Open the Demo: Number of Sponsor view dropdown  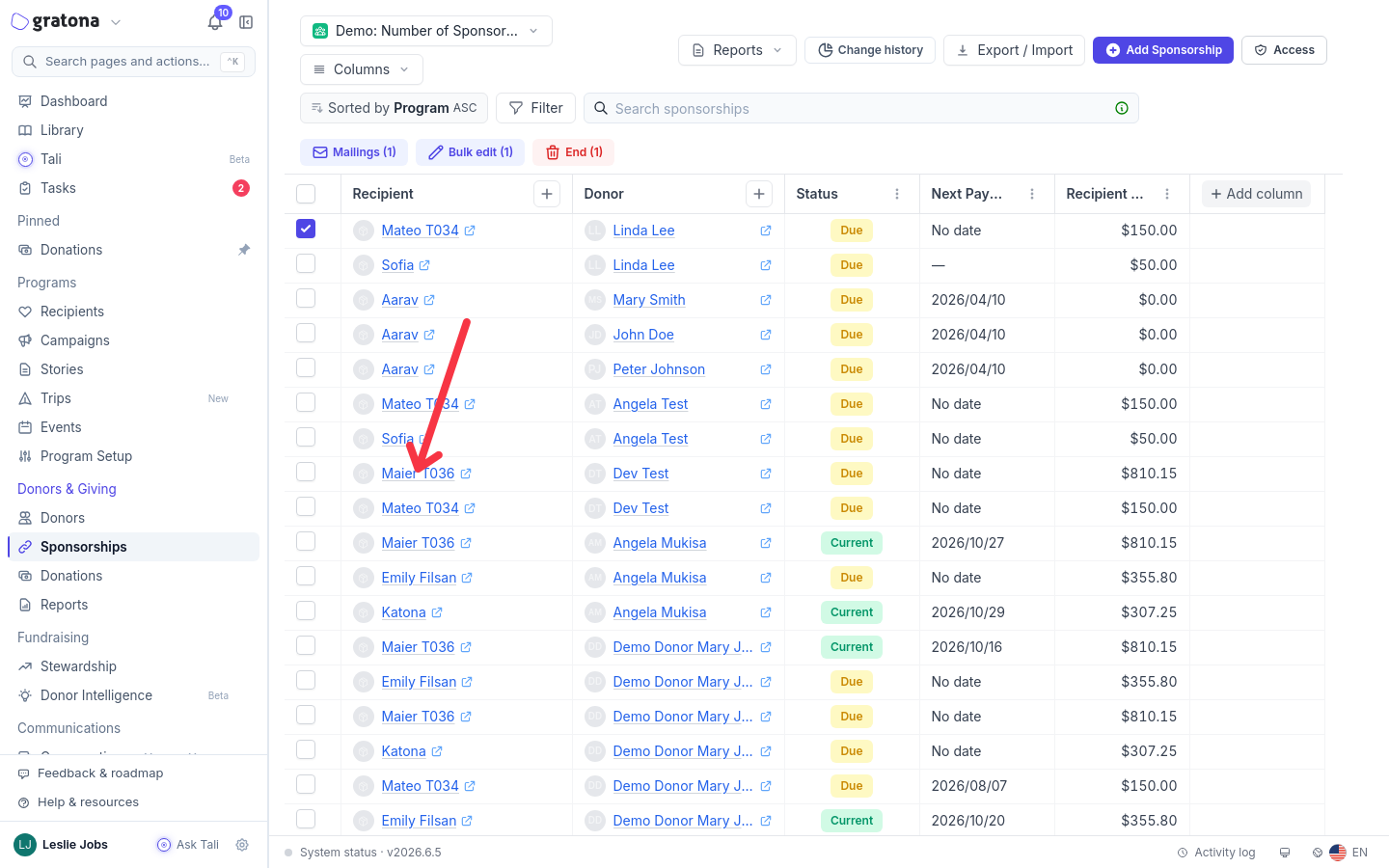pos(426,31)
